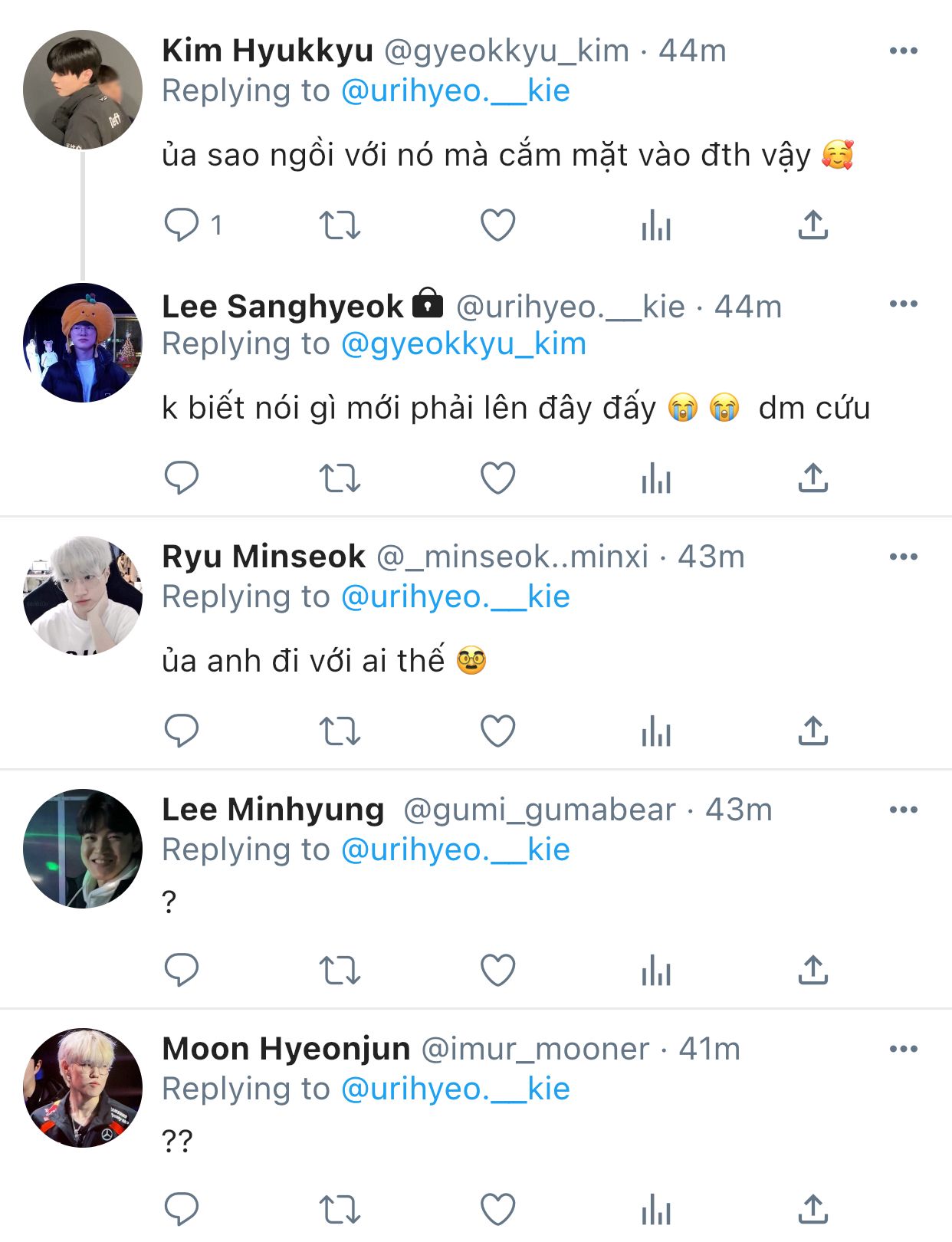Open Lee Minhyung's profile name

(273, 810)
